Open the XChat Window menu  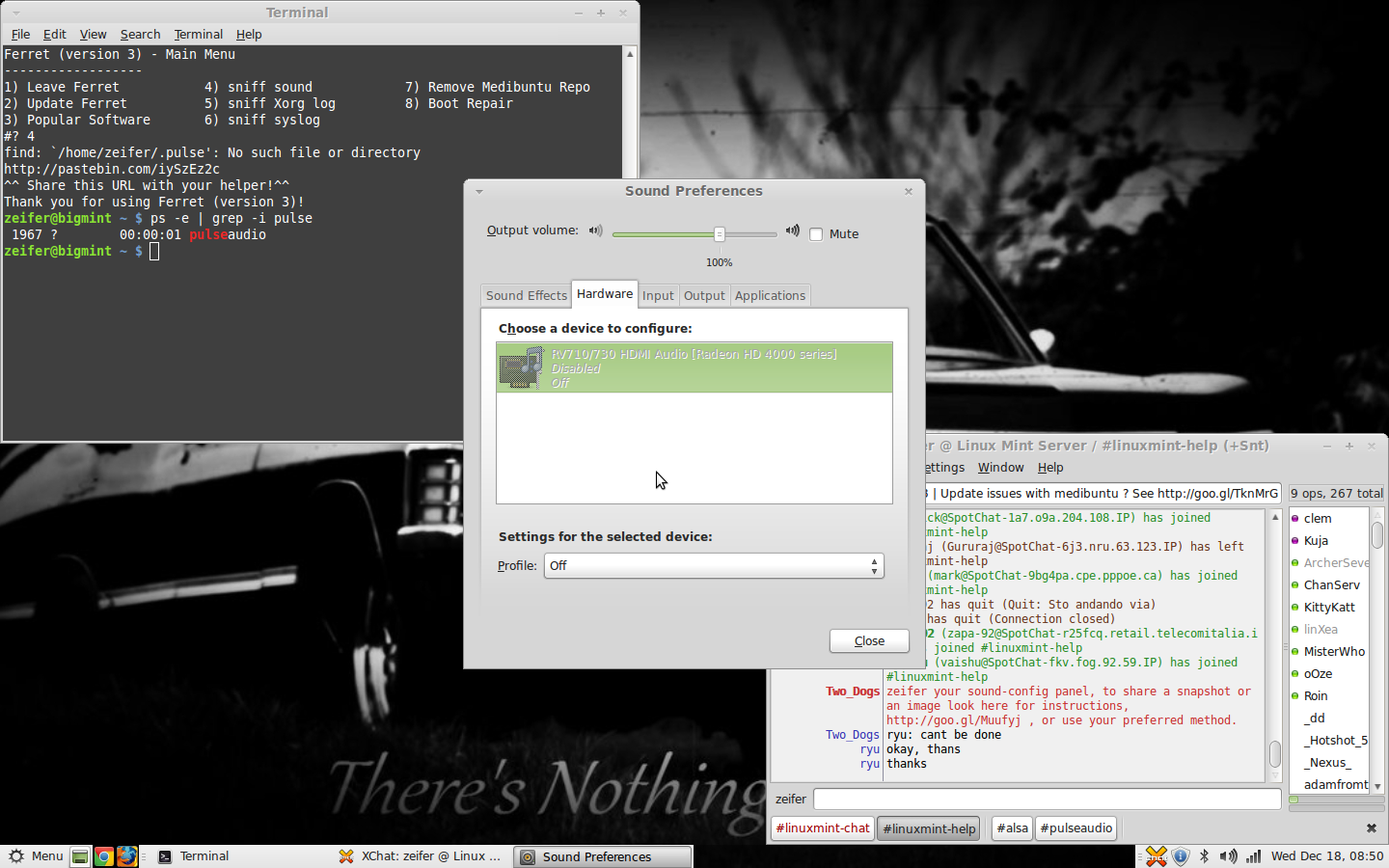point(1000,467)
